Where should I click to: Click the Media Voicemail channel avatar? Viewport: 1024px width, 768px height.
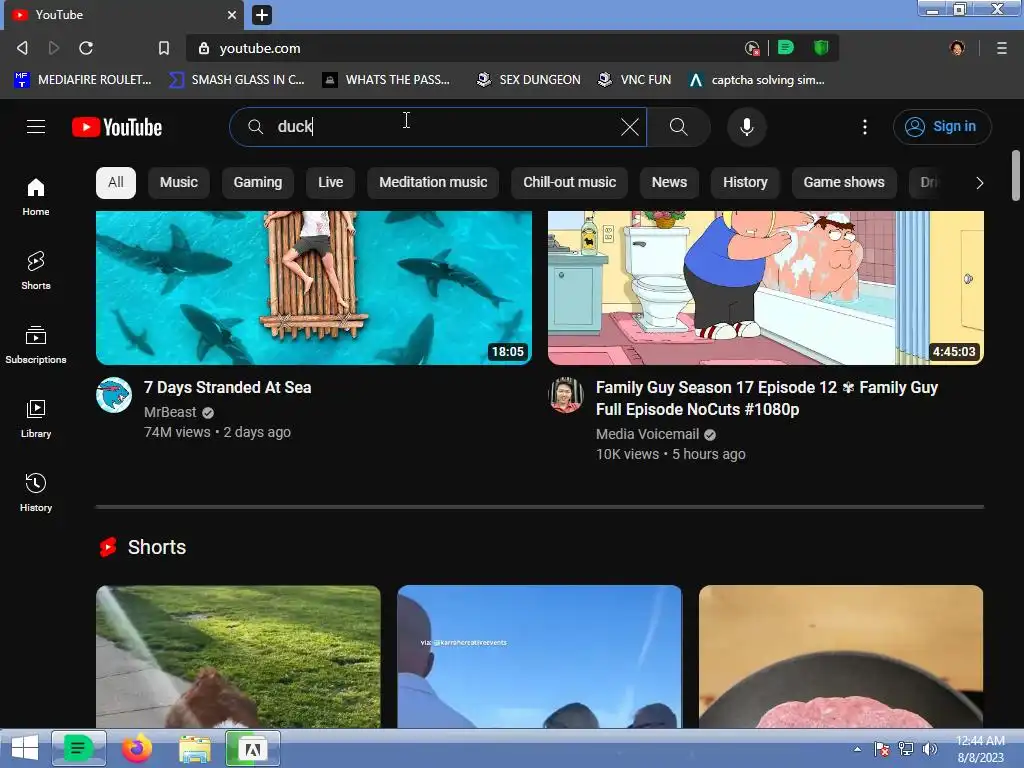pos(566,395)
